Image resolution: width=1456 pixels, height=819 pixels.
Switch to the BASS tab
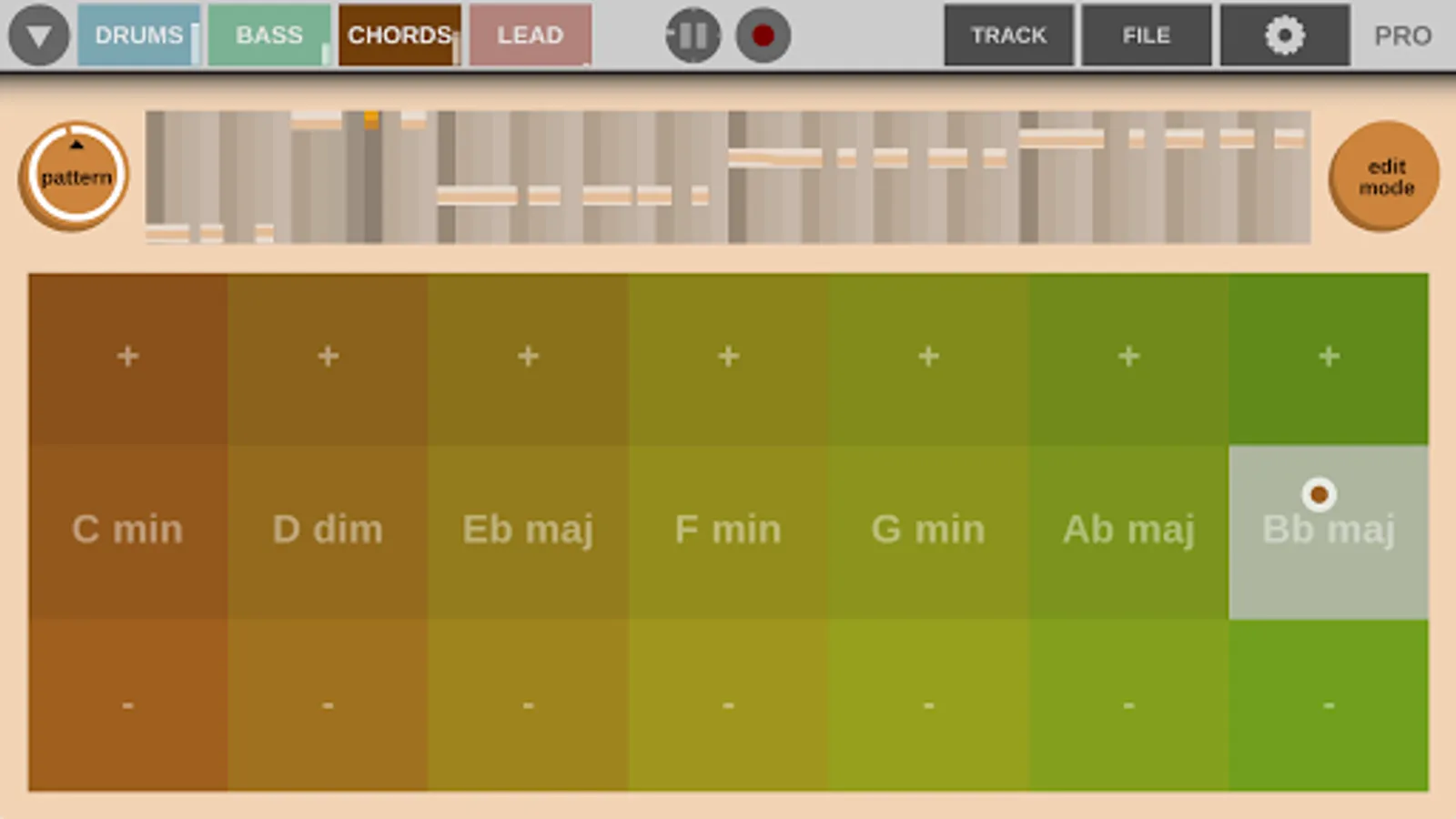click(268, 35)
